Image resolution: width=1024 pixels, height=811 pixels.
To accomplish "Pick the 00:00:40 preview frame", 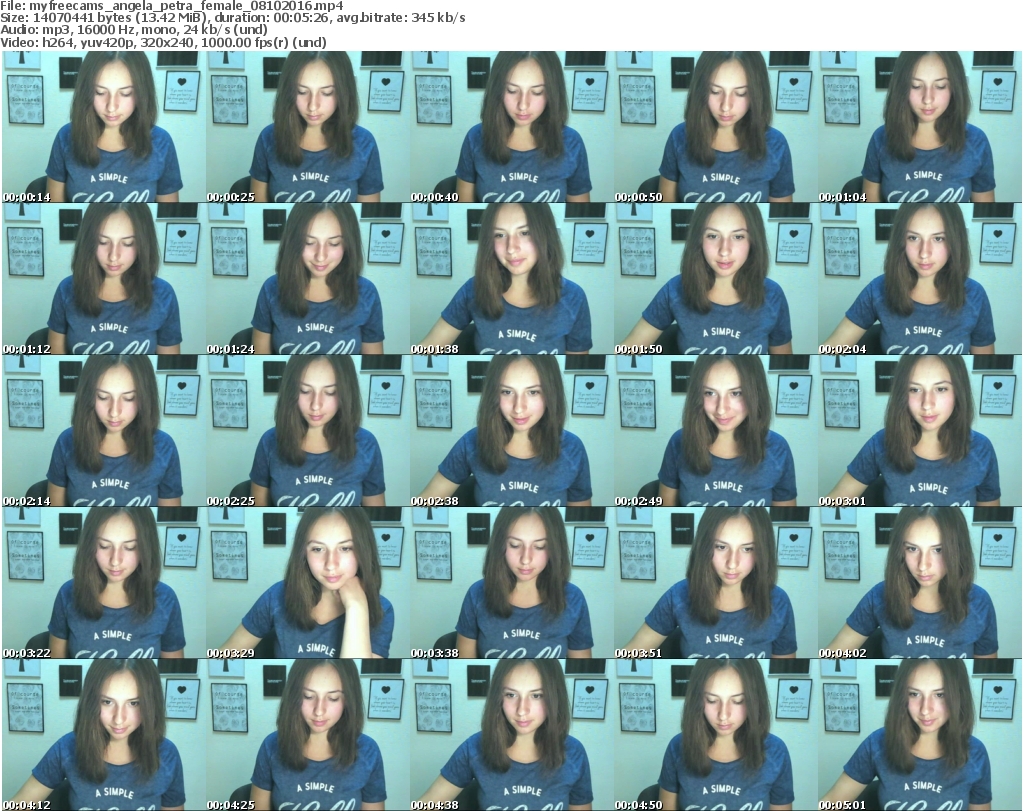I will point(511,127).
